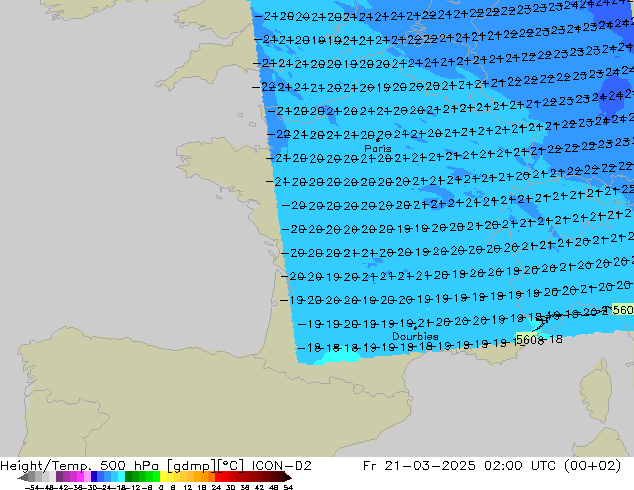Click the '-54' minimum legend value

pos(32,487)
